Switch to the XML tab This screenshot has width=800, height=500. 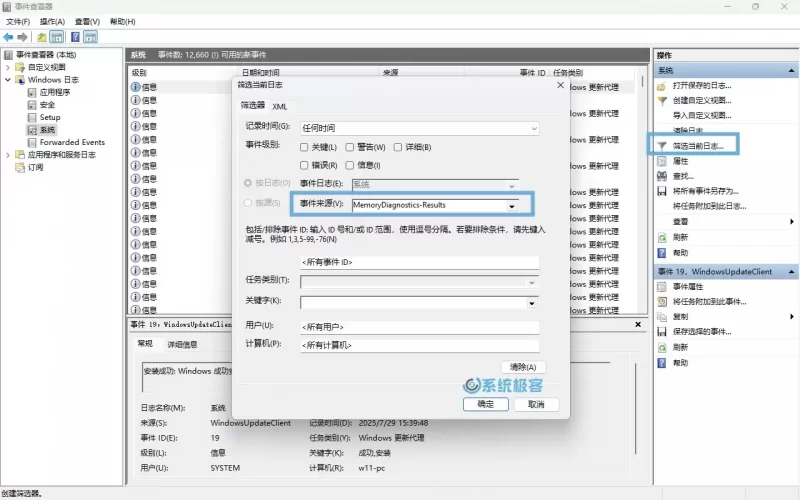(x=279, y=106)
